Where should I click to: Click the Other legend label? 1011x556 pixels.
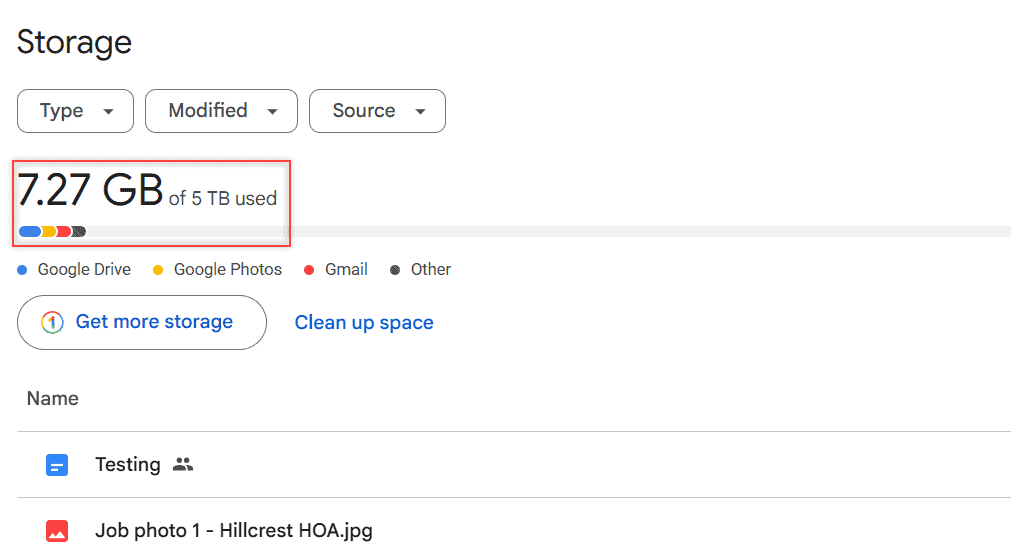tap(431, 270)
